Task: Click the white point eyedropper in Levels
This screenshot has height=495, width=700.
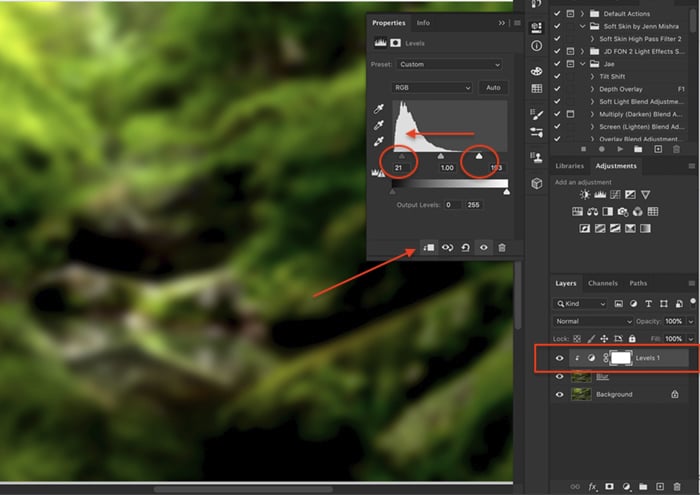Action: pos(379,142)
